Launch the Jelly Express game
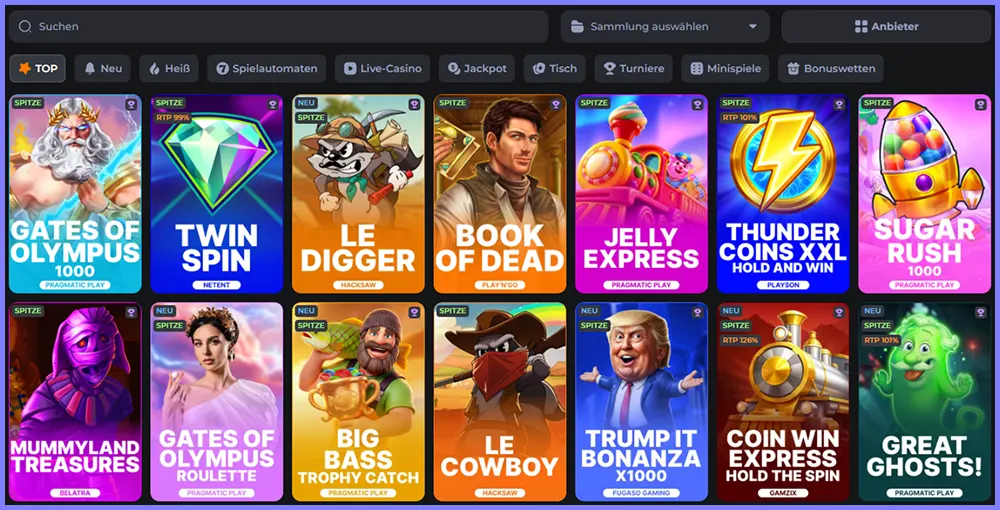 pos(642,194)
